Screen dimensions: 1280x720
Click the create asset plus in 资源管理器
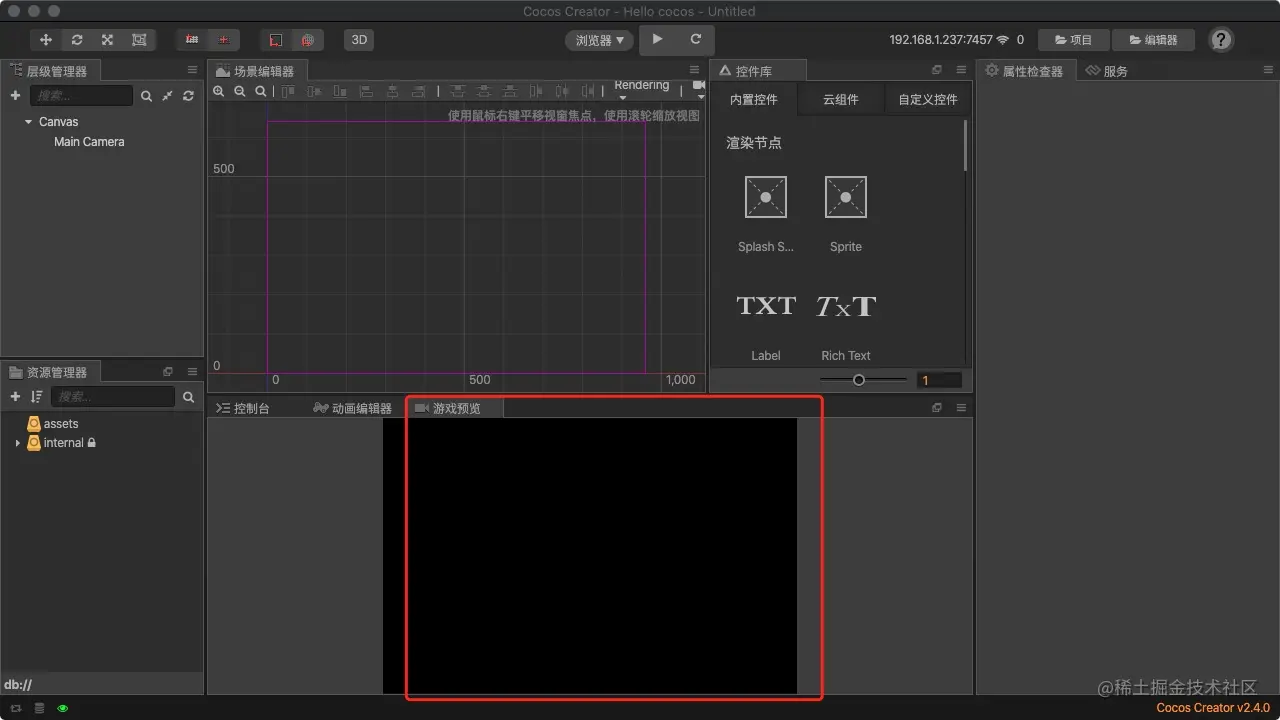coord(15,397)
